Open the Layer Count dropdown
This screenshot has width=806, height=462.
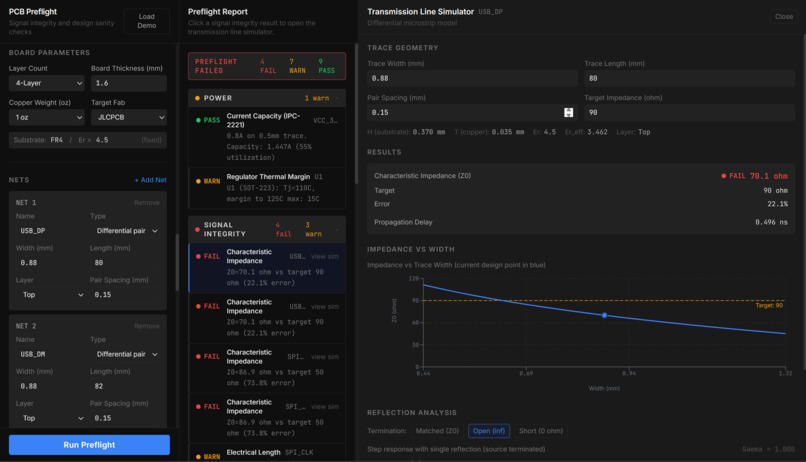[x=46, y=83]
